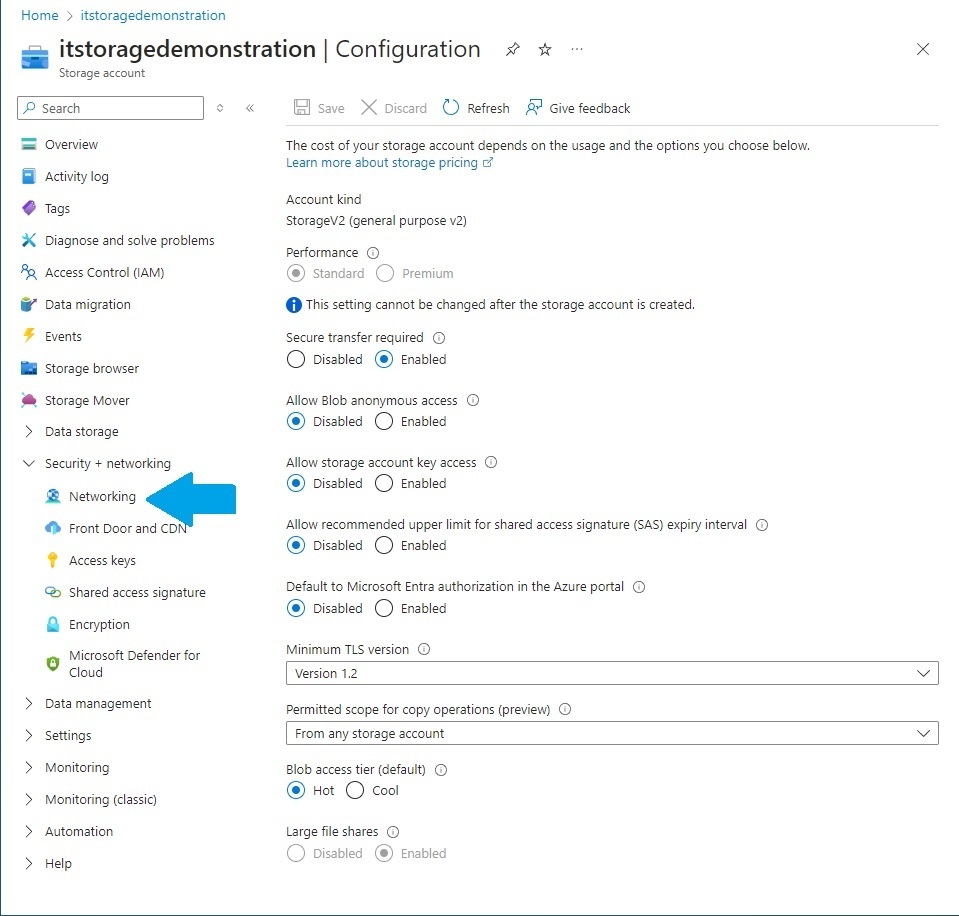Click the Networking globe icon
959x916 pixels.
[53, 496]
